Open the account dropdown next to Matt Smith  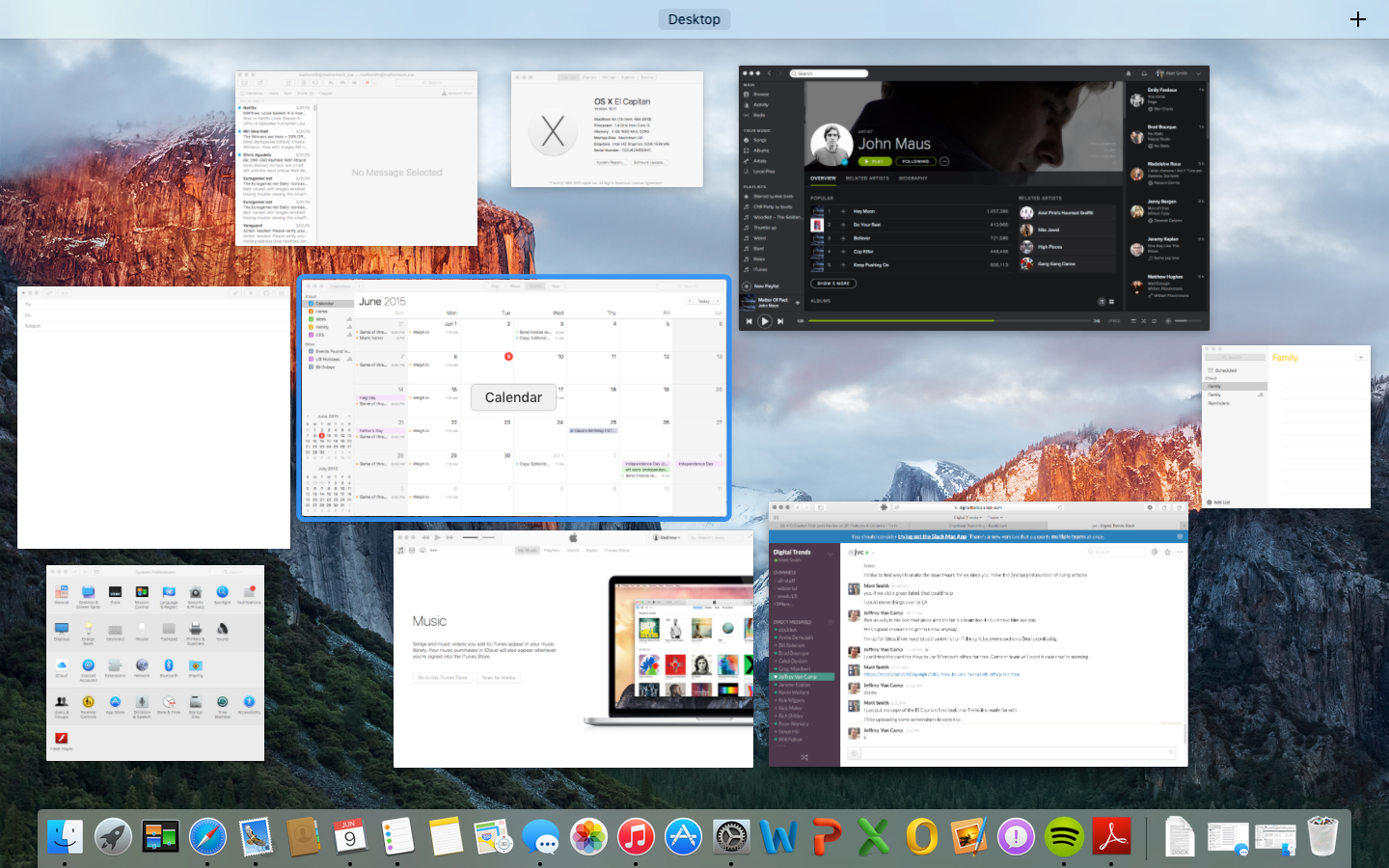coord(1197,73)
